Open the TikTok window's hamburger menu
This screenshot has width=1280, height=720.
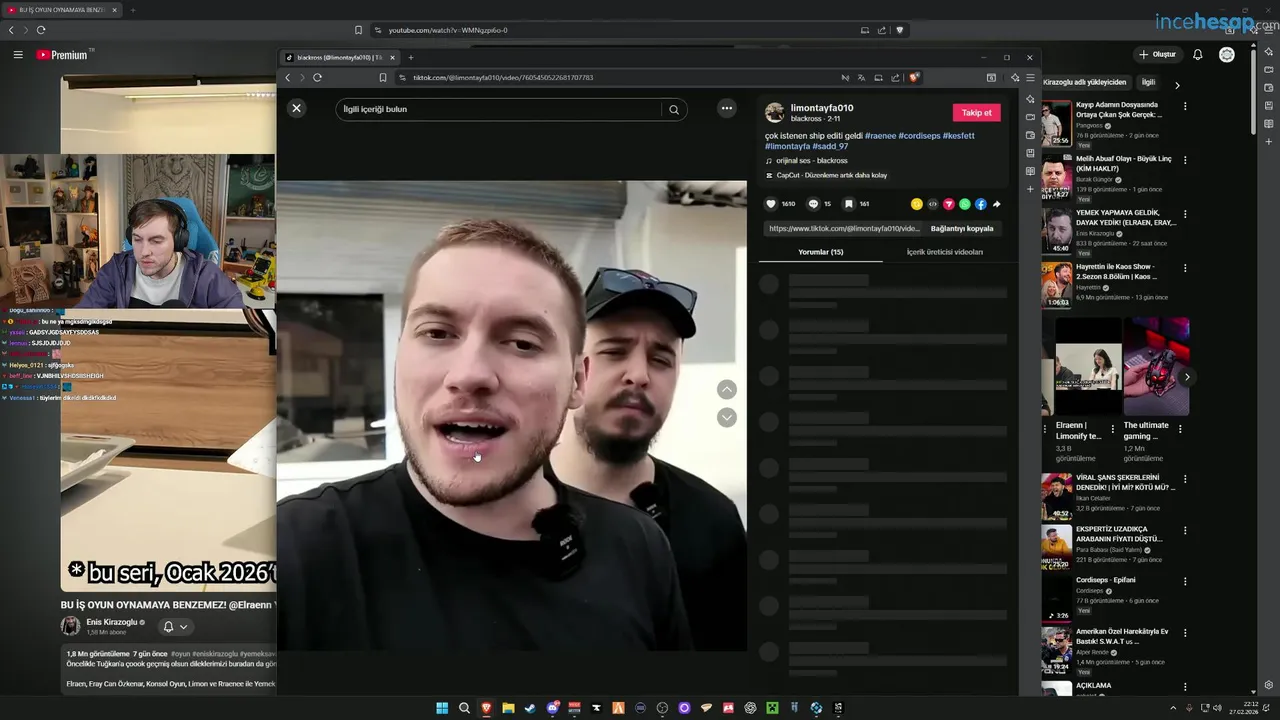point(1030,78)
